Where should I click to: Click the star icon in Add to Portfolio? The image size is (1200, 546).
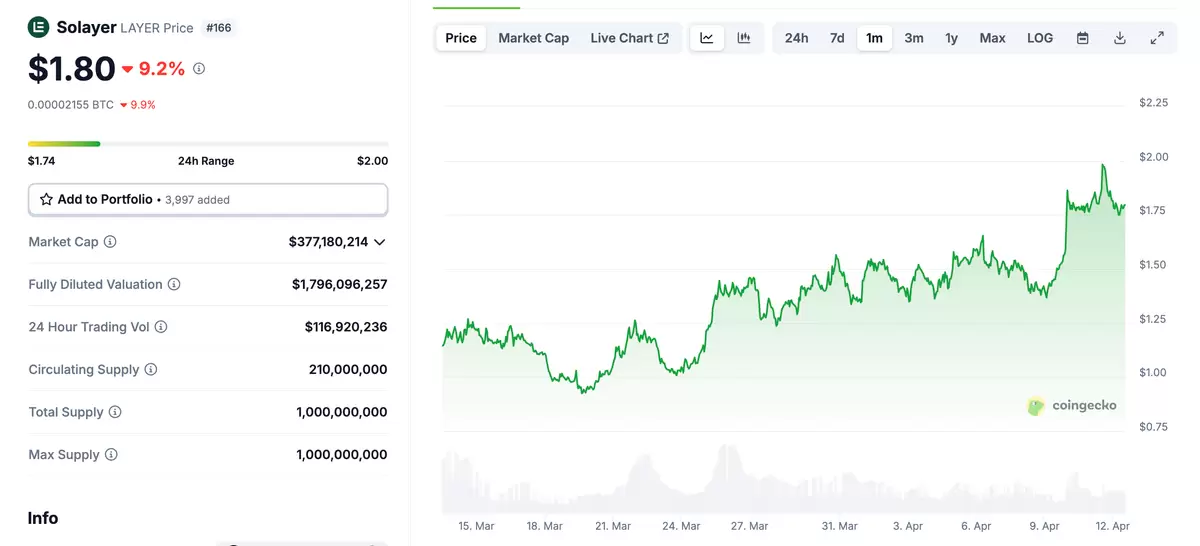tap(46, 199)
